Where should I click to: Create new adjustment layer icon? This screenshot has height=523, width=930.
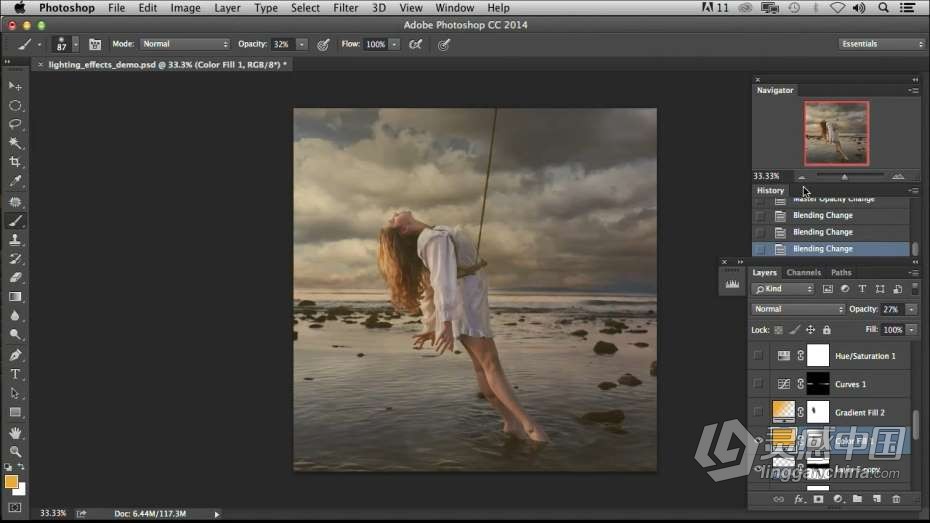tap(837, 499)
